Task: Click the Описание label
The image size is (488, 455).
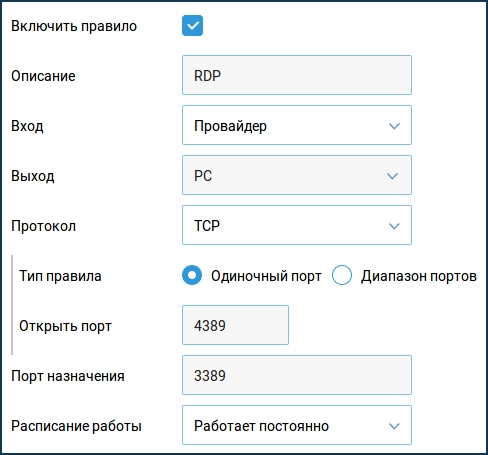Action: [43, 76]
